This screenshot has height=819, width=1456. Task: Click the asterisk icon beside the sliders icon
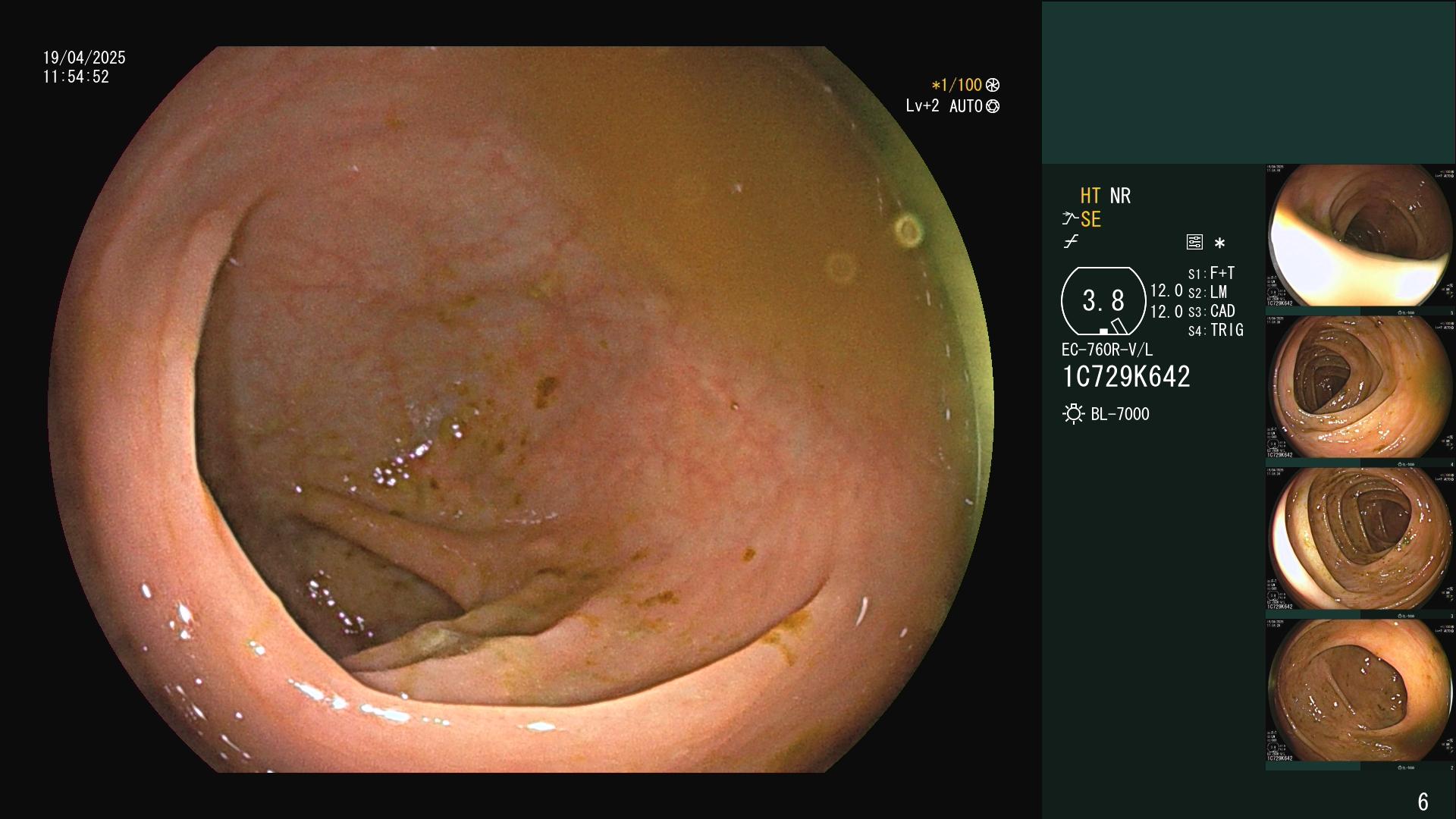(x=1219, y=243)
